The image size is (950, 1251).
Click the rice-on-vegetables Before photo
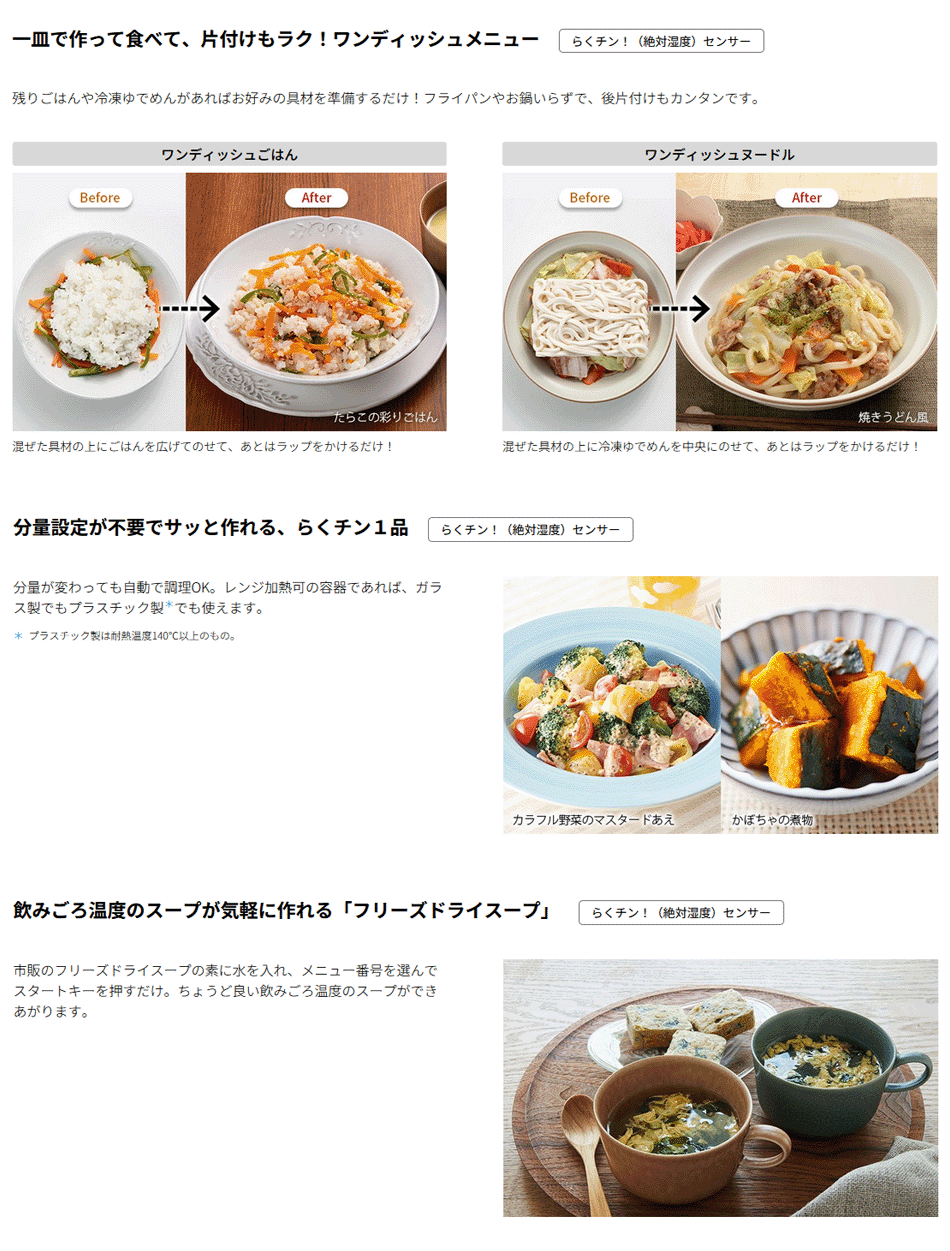[99, 302]
